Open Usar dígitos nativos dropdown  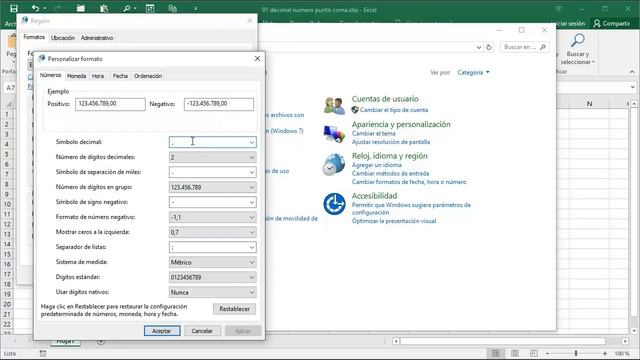(252, 292)
